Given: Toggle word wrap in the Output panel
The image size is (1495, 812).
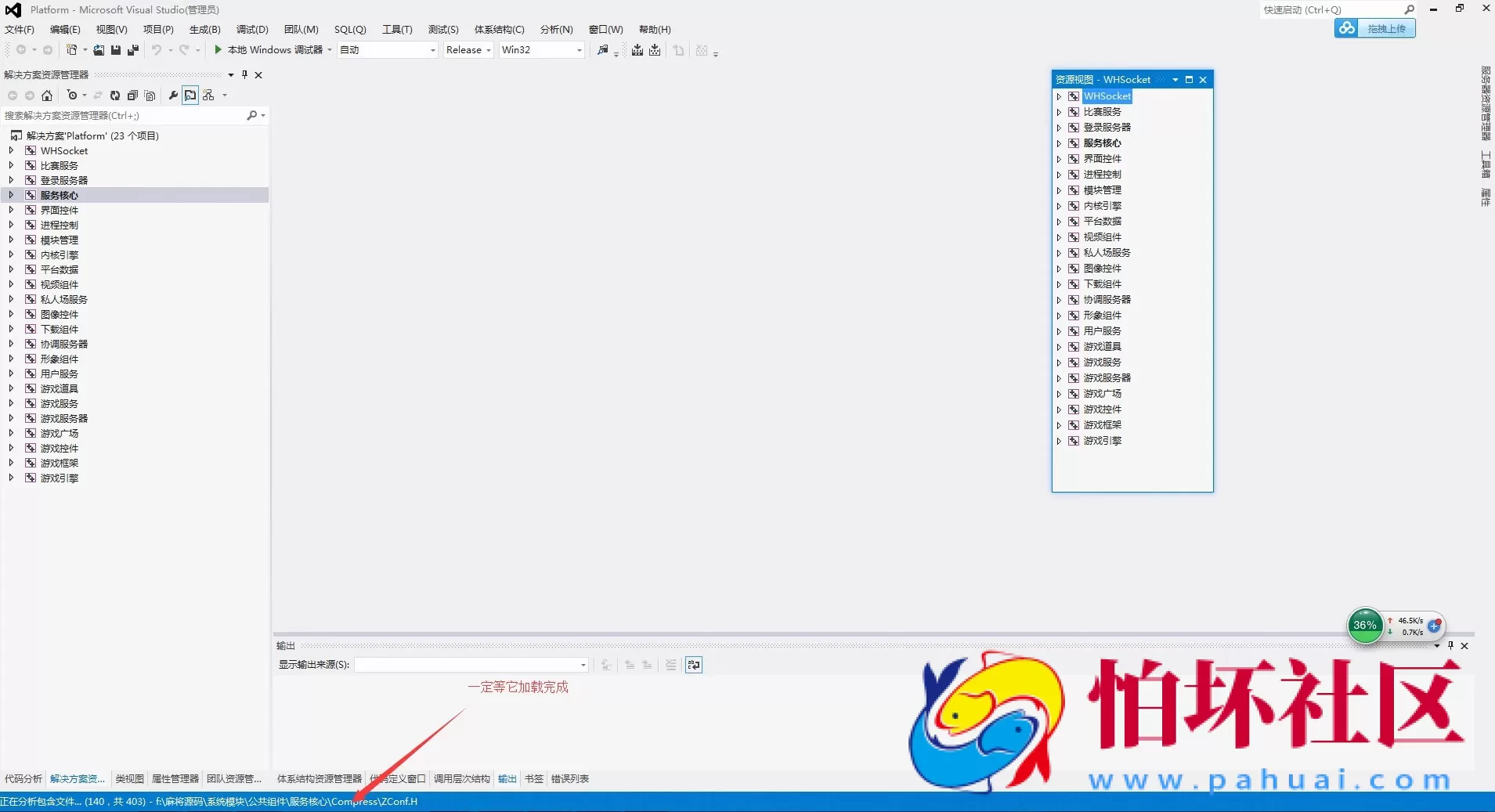Looking at the screenshot, I should [x=694, y=665].
